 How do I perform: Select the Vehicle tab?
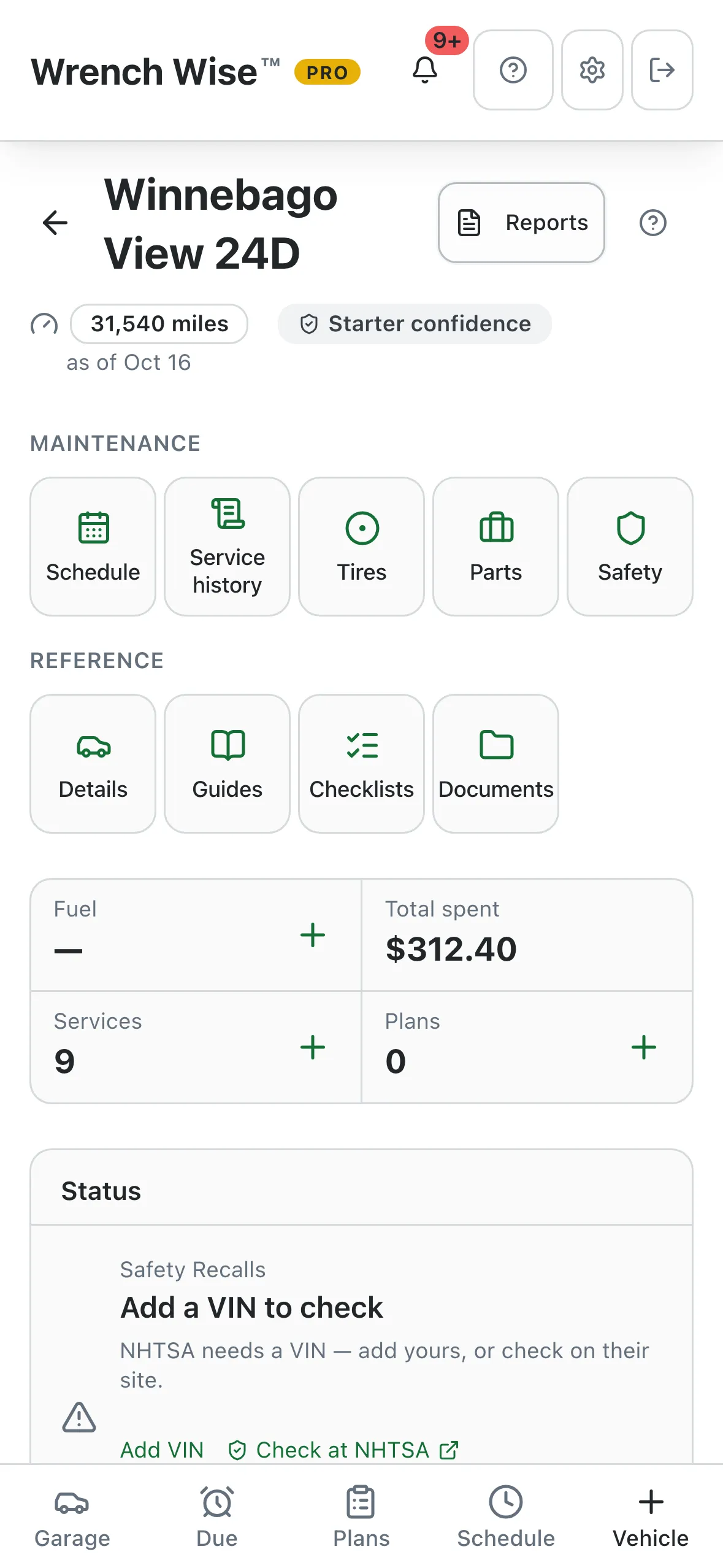(651, 1516)
